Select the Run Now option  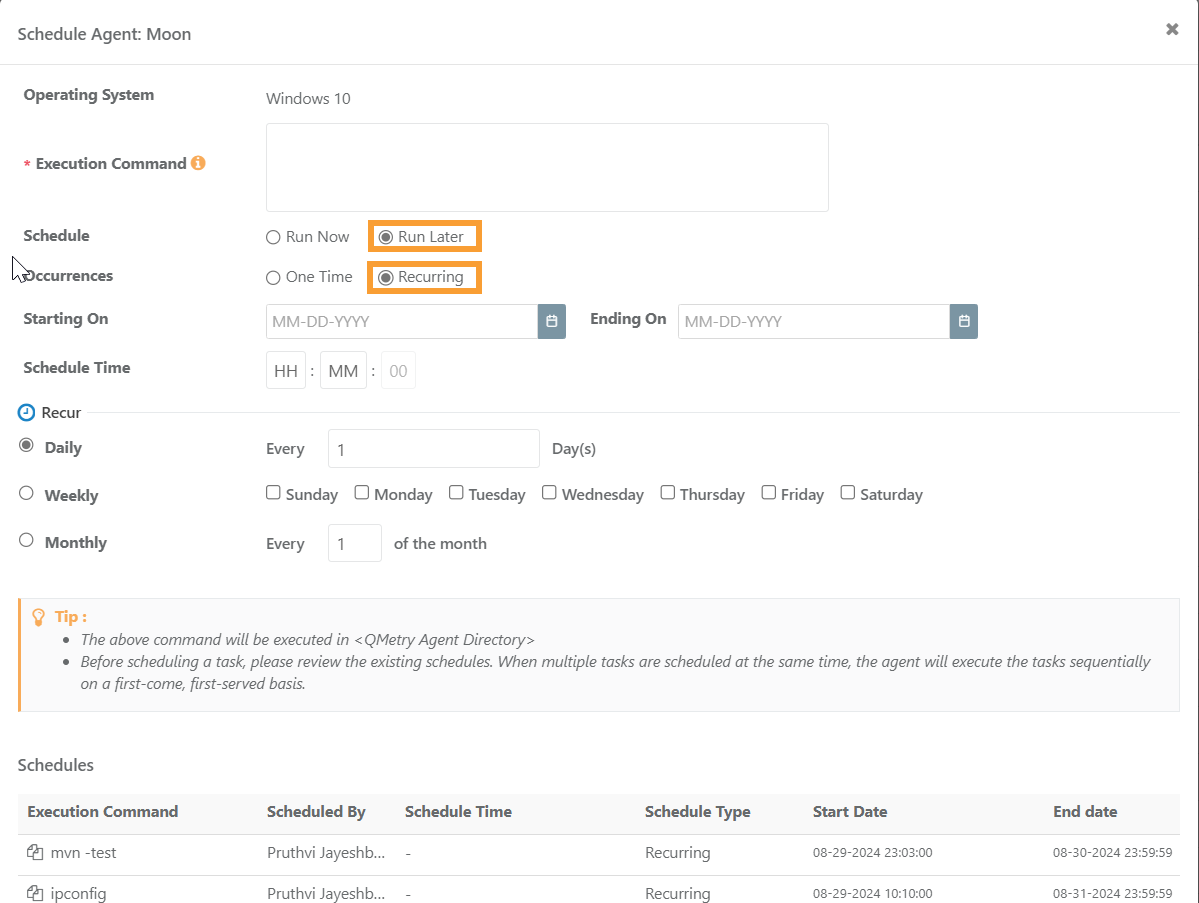(272, 236)
